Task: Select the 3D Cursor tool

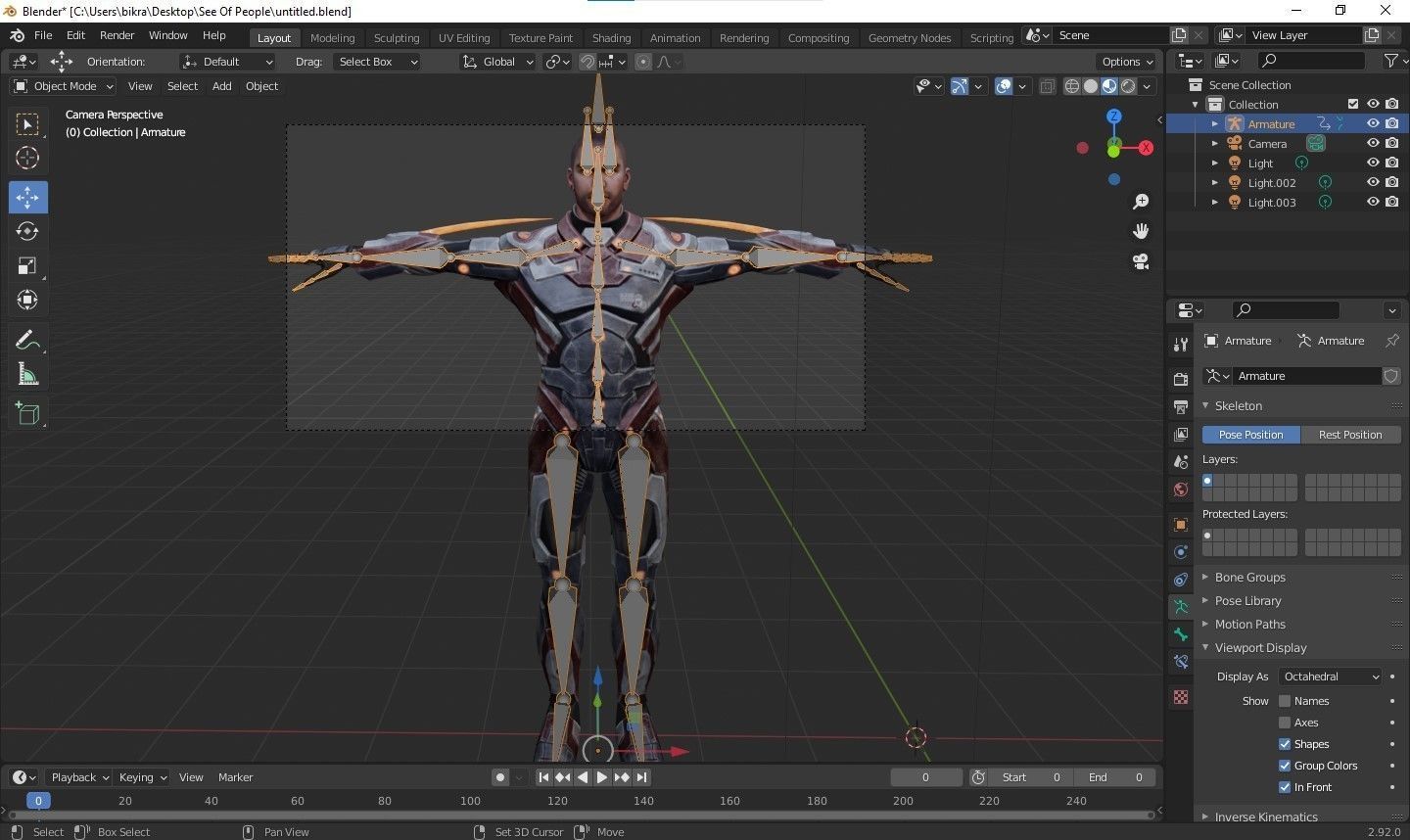Action: coord(27,158)
